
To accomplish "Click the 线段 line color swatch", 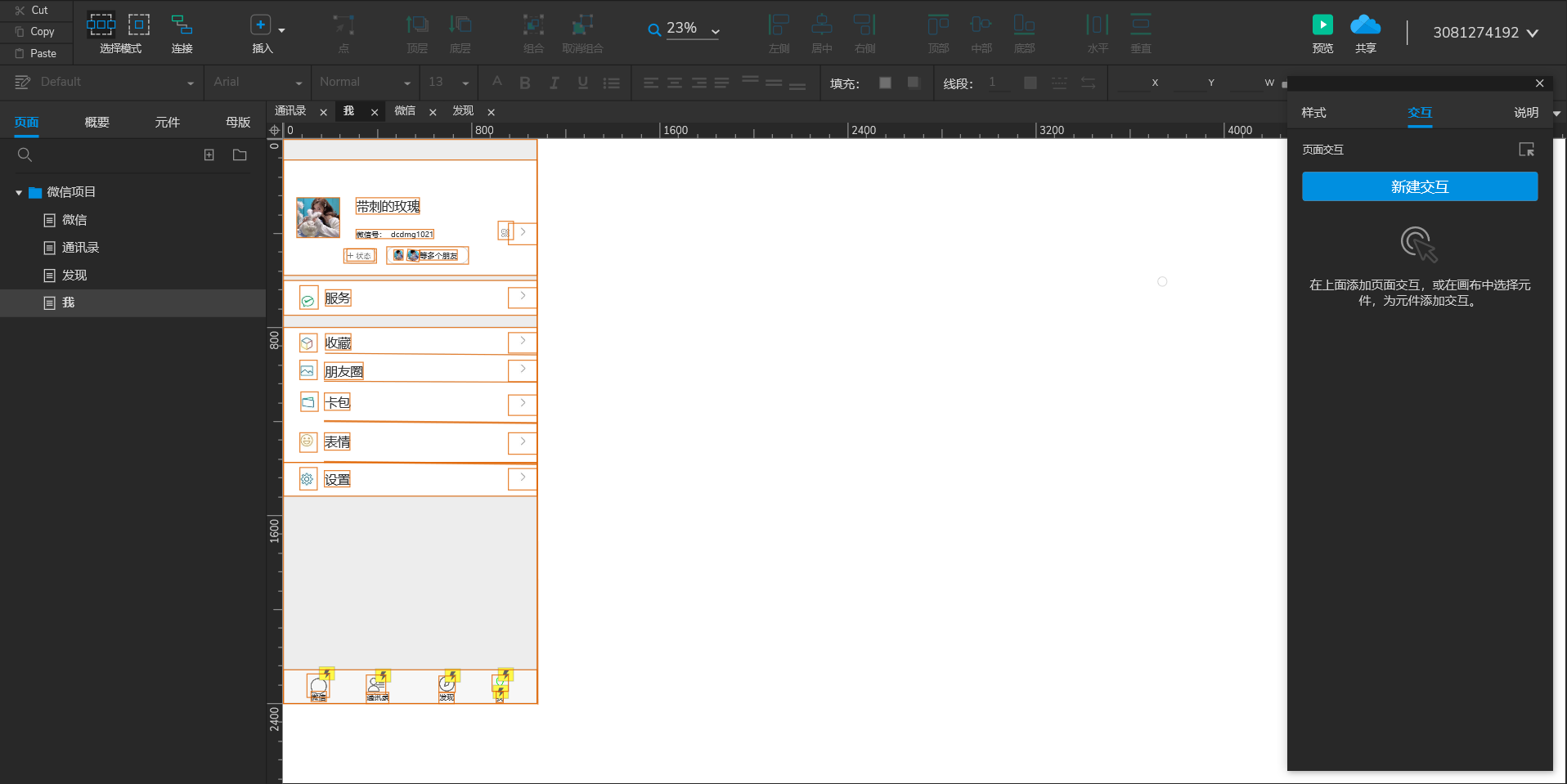I will [x=1030, y=83].
